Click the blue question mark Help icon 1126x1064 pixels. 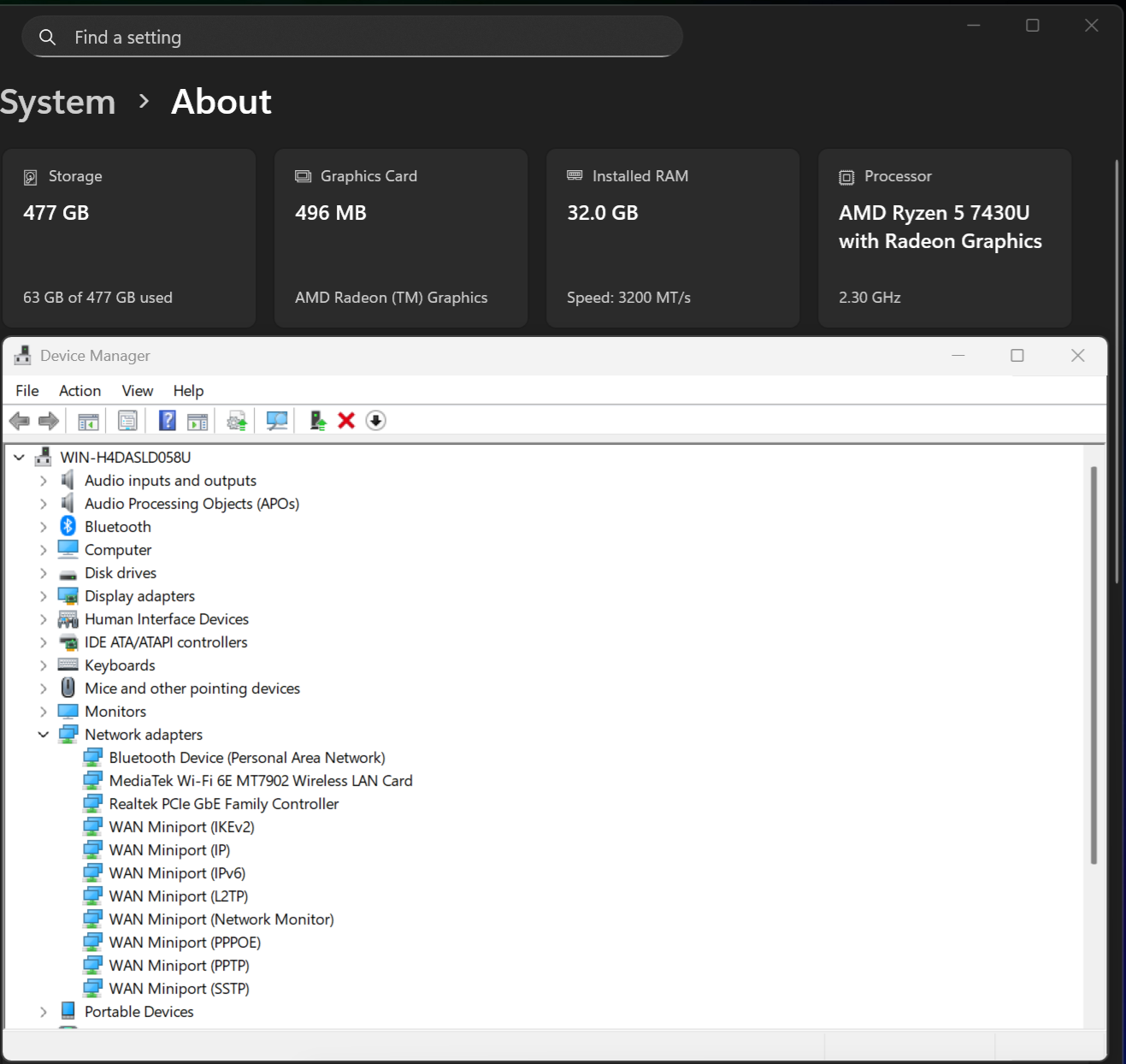[x=168, y=421]
